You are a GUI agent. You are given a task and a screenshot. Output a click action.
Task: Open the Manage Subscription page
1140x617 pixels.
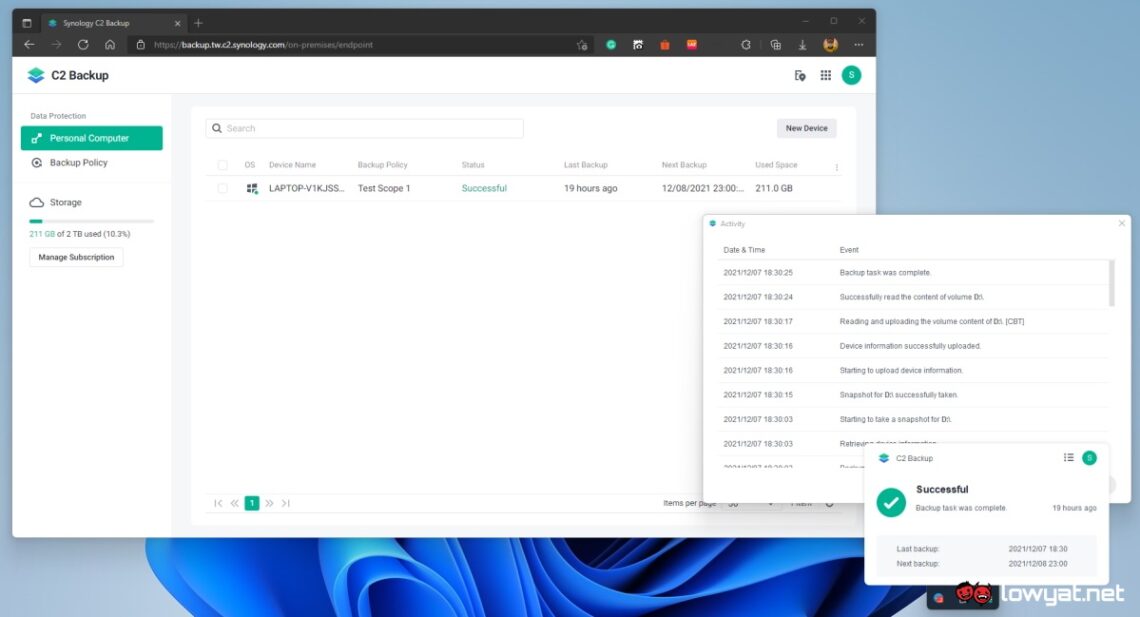click(75, 257)
